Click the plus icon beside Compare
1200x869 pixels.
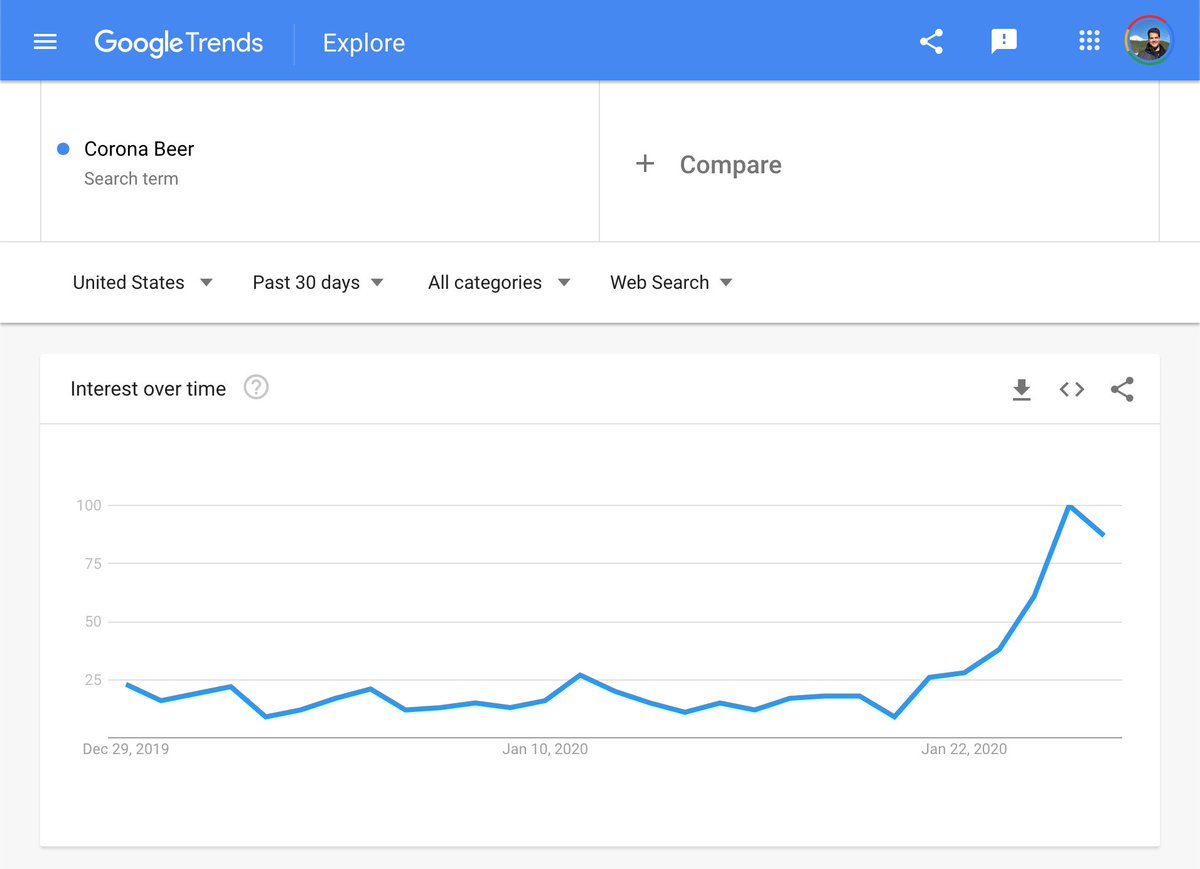tap(645, 164)
